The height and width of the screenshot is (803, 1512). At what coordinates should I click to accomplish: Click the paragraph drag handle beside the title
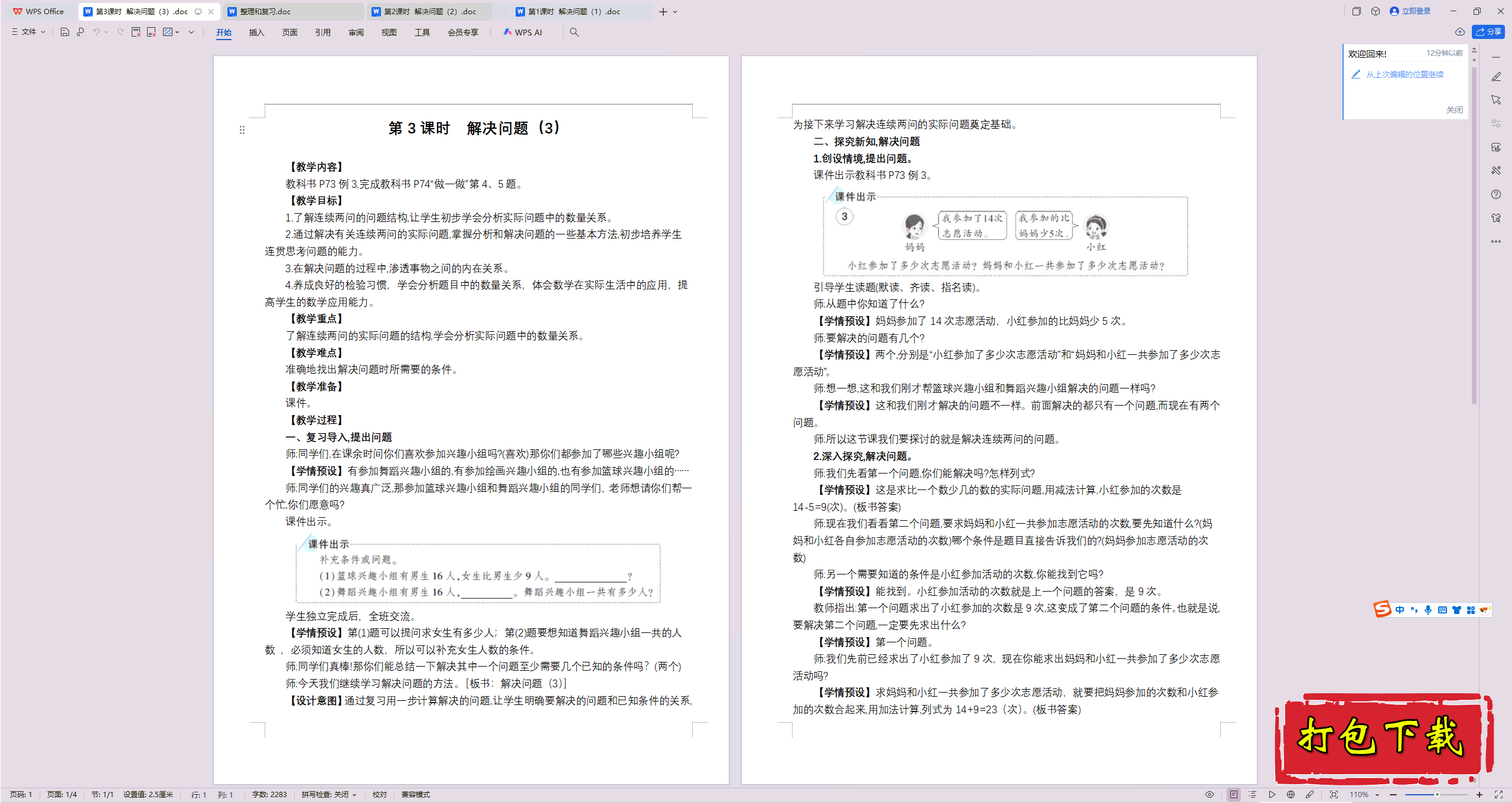(242, 130)
